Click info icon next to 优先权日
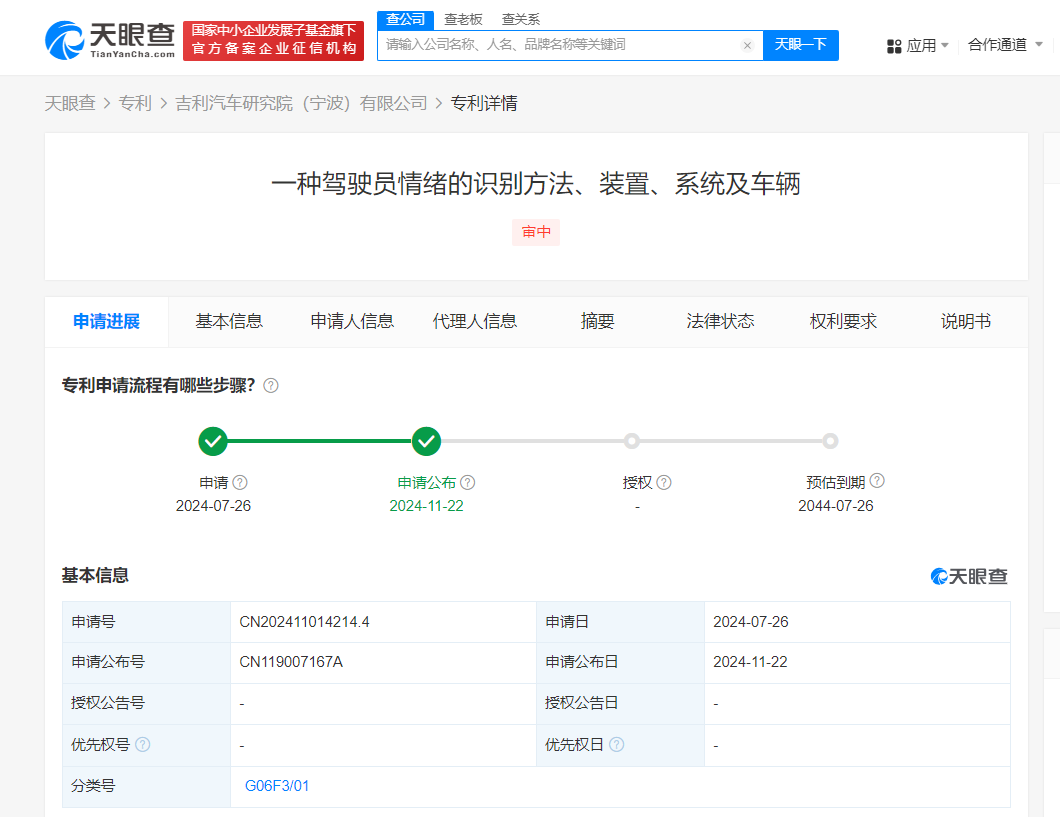The width and height of the screenshot is (1060, 817). pos(617,745)
